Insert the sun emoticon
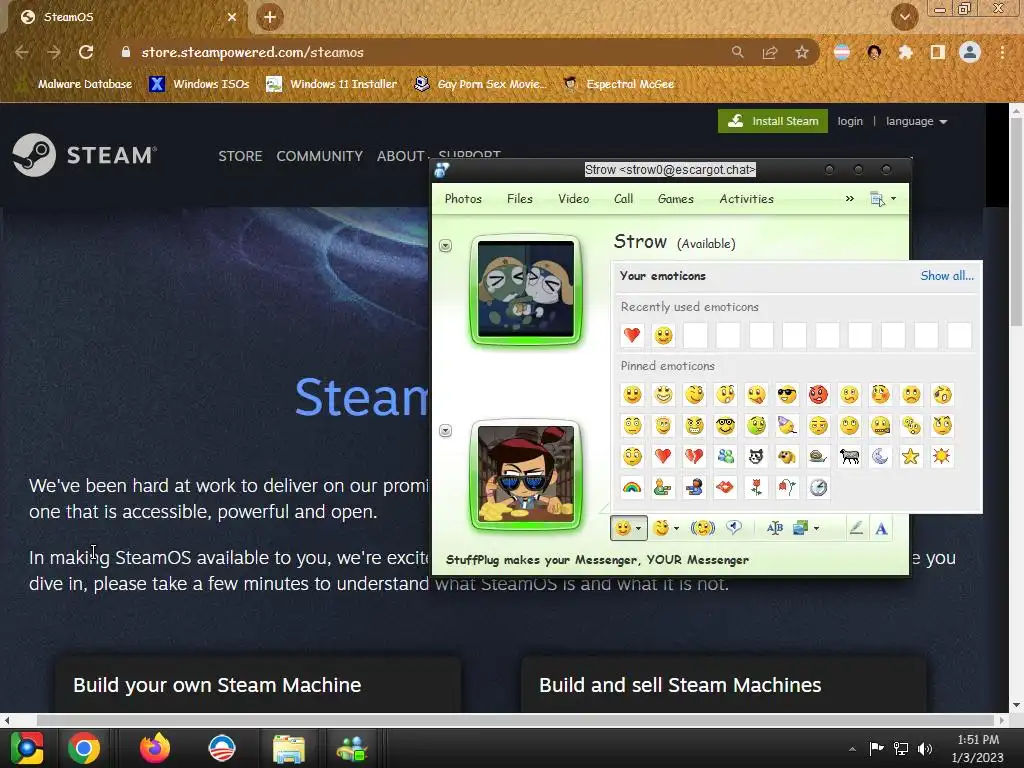1024x768 pixels. click(x=942, y=456)
